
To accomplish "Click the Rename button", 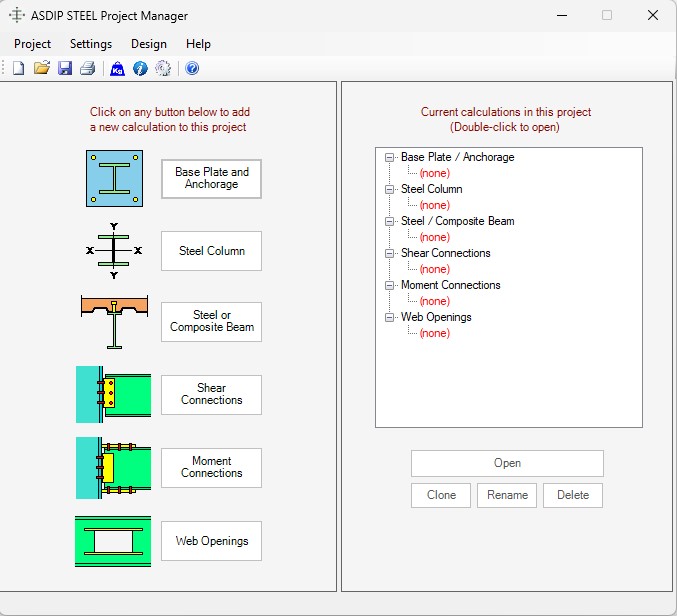I will [x=507, y=495].
